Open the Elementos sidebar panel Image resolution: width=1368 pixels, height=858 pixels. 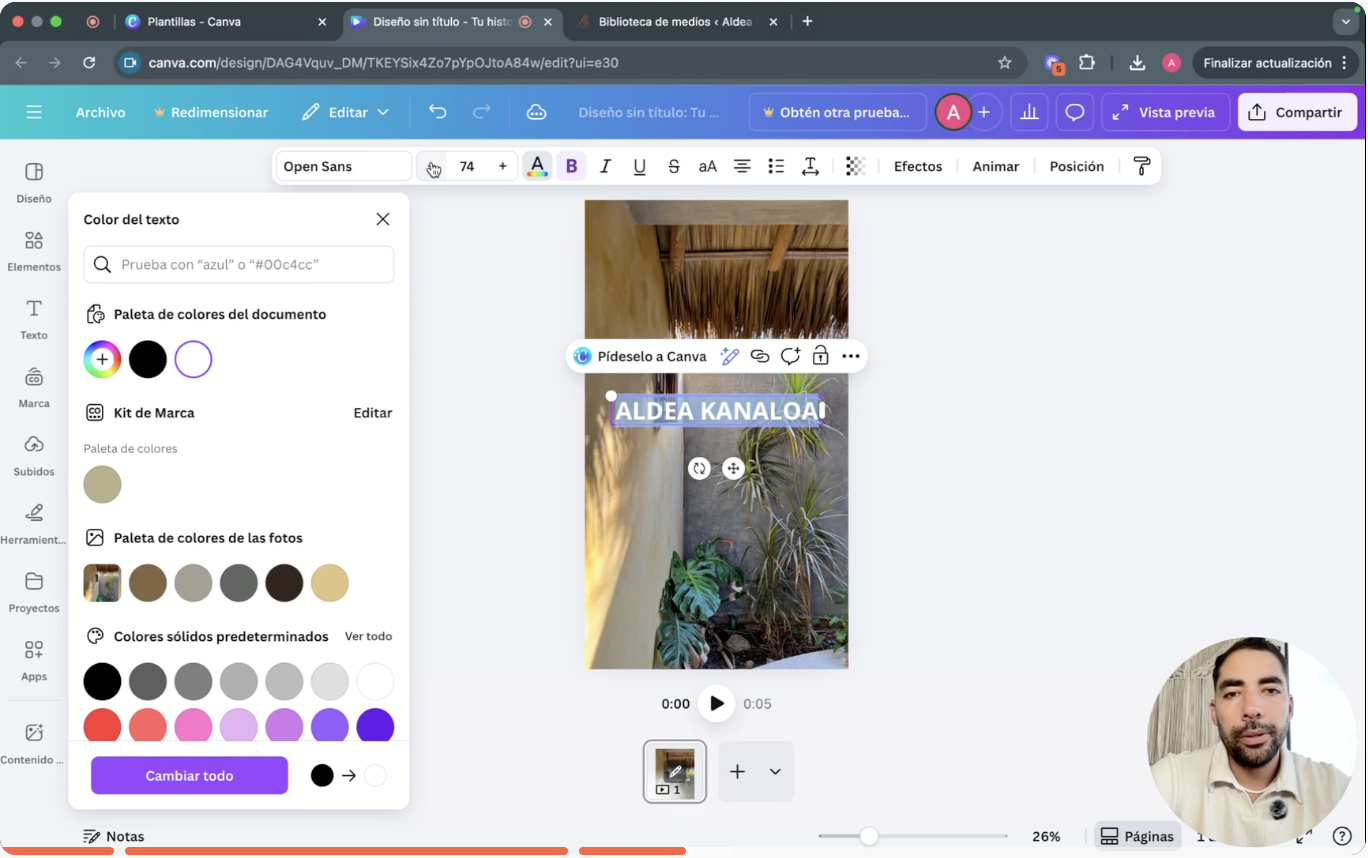34,251
